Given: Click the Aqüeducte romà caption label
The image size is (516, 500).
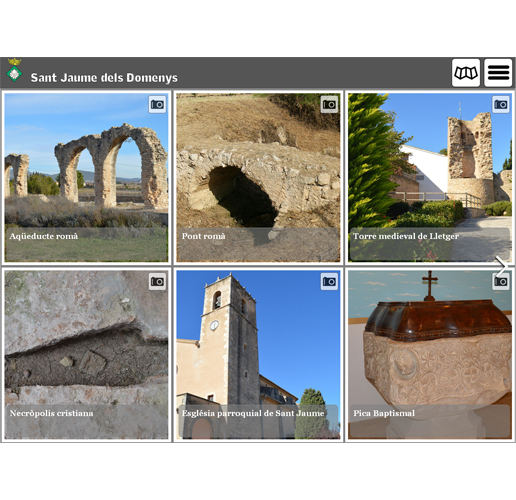Looking at the screenshot, I should point(44,236).
